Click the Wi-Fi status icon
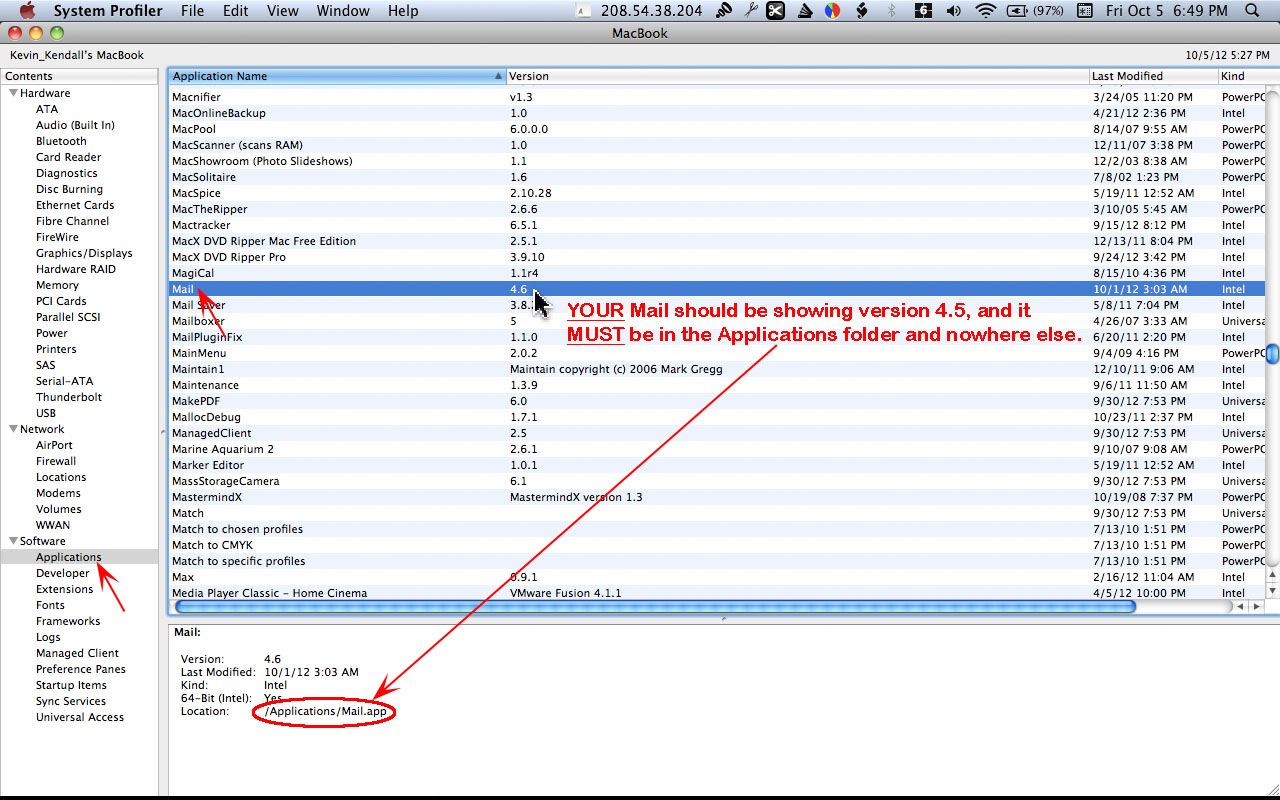Screen dimensions: 1280x800 (986, 11)
